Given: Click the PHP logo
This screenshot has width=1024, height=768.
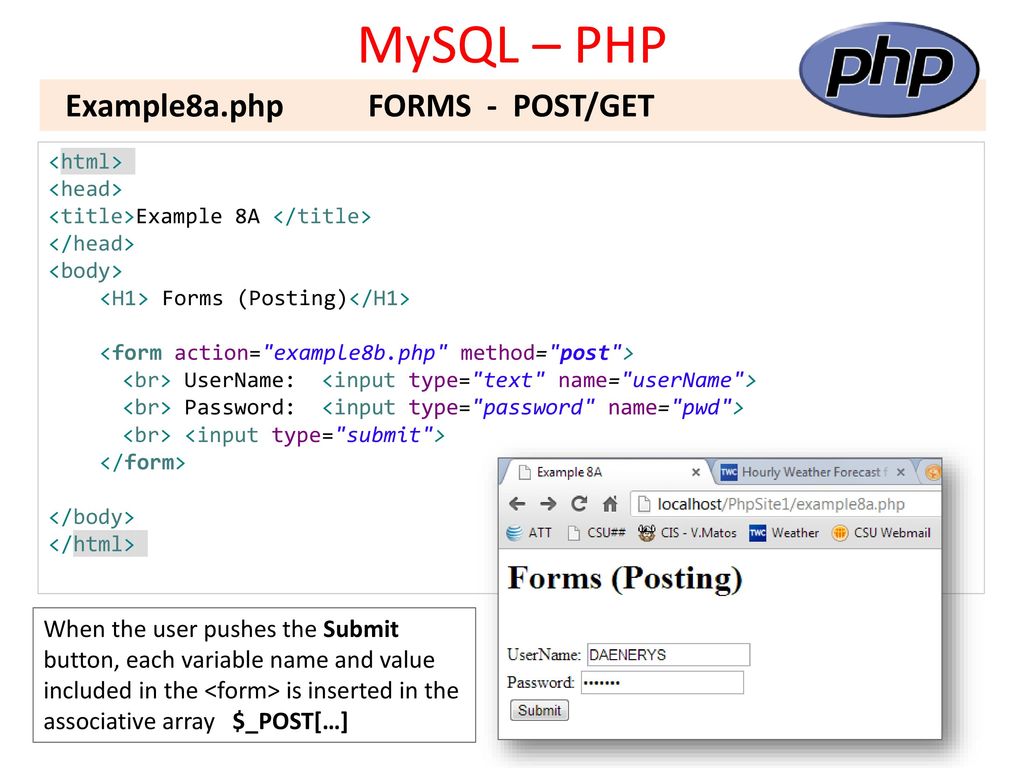Looking at the screenshot, I should pyautogui.click(x=889, y=69).
